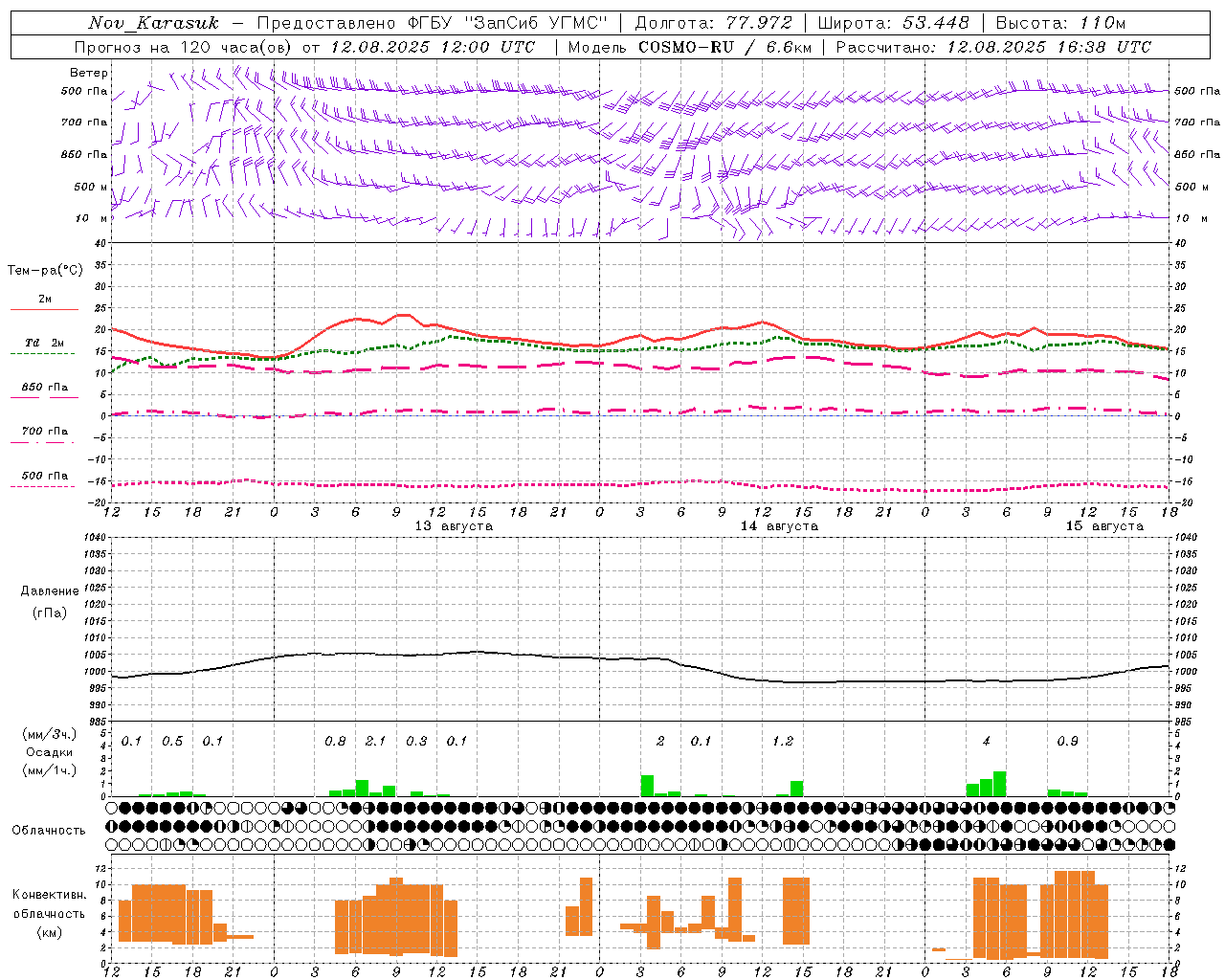
Task: Click the 500 гПа temperature legend line
Action: pyautogui.click(x=44, y=486)
